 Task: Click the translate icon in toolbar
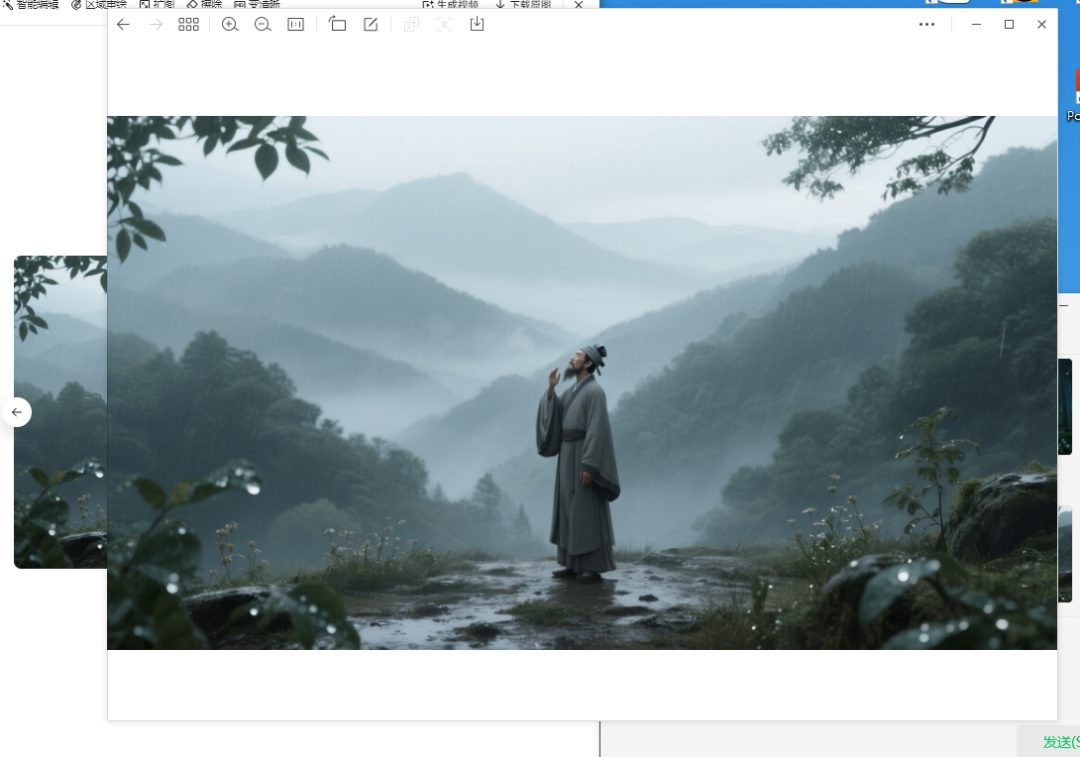(411, 24)
